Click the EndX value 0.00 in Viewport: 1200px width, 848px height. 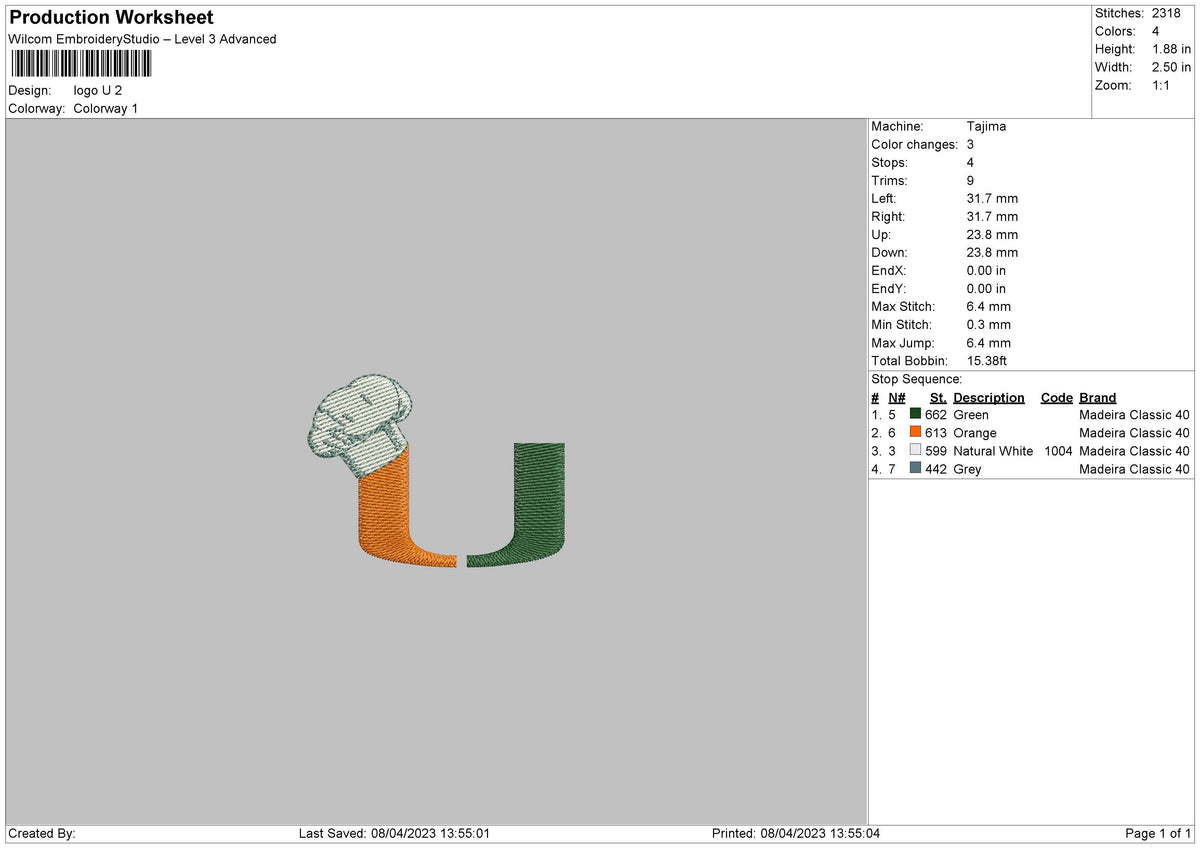(x=986, y=270)
